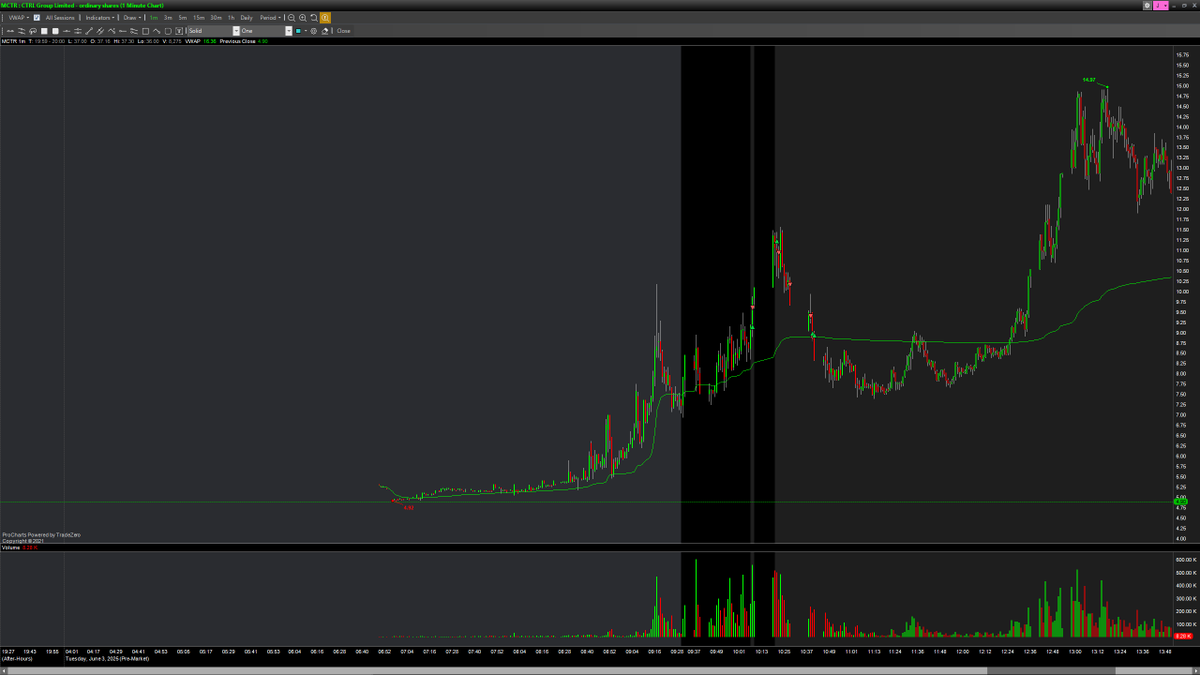Click the Volume pane label
Image resolution: width=1200 pixels, height=675 pixels.
10,548
